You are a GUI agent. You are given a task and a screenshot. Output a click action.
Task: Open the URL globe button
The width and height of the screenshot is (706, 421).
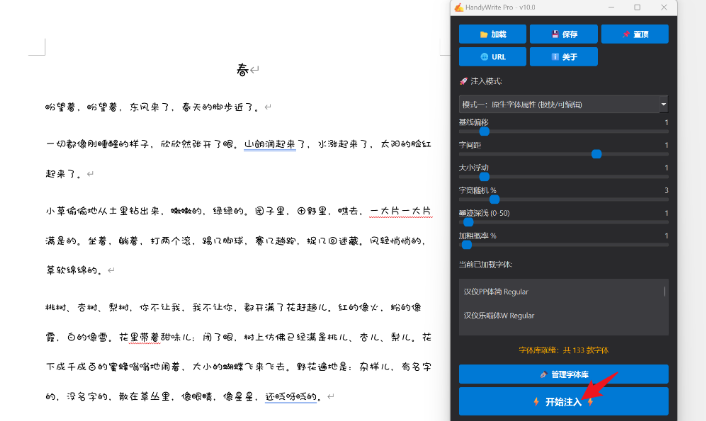[492, 57]
